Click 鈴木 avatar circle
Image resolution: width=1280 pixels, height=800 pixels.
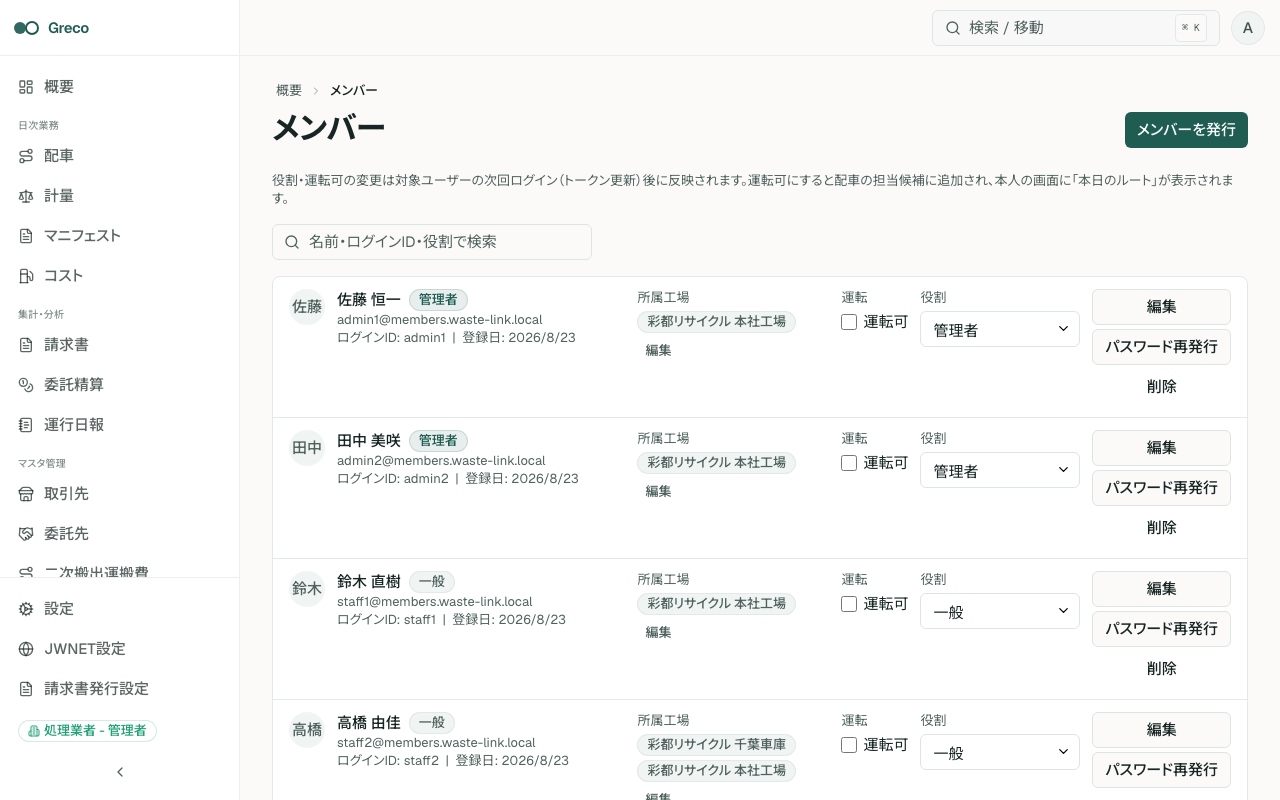[x=307, y=589]
